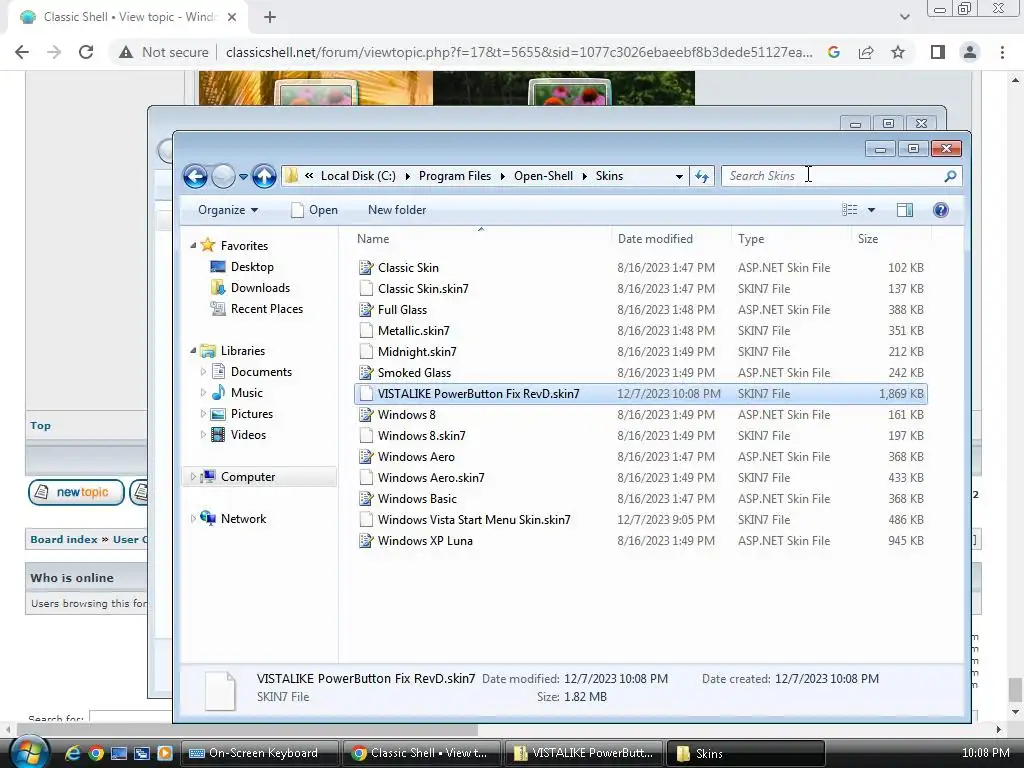Collapse the Favorites group
The image size is (1024, 768).
point(193,246)
